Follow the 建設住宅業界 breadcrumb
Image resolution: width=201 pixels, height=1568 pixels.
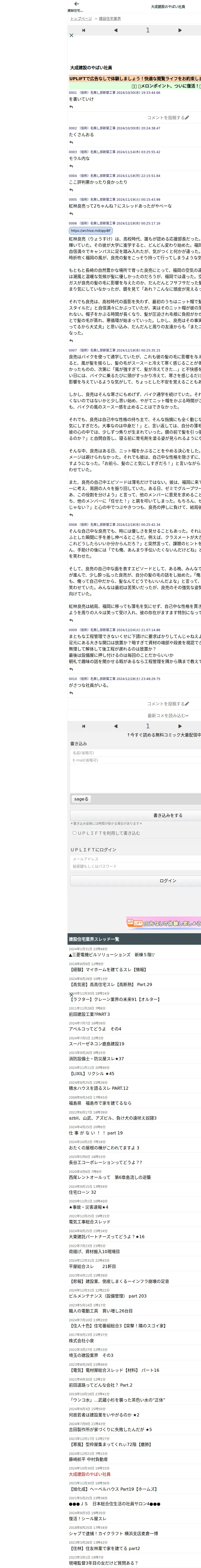click(x=110, y=18)
